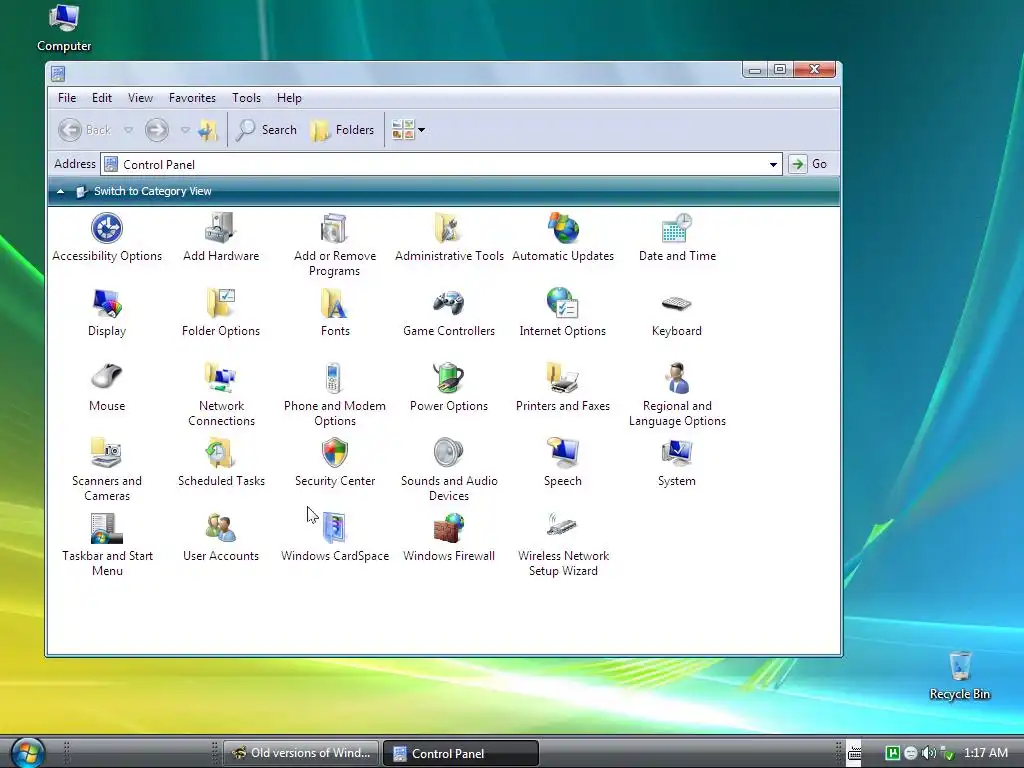This screenshot has width=1024, height=768.
Task: Open Mouse settings icon
Action: click(107, 388)
